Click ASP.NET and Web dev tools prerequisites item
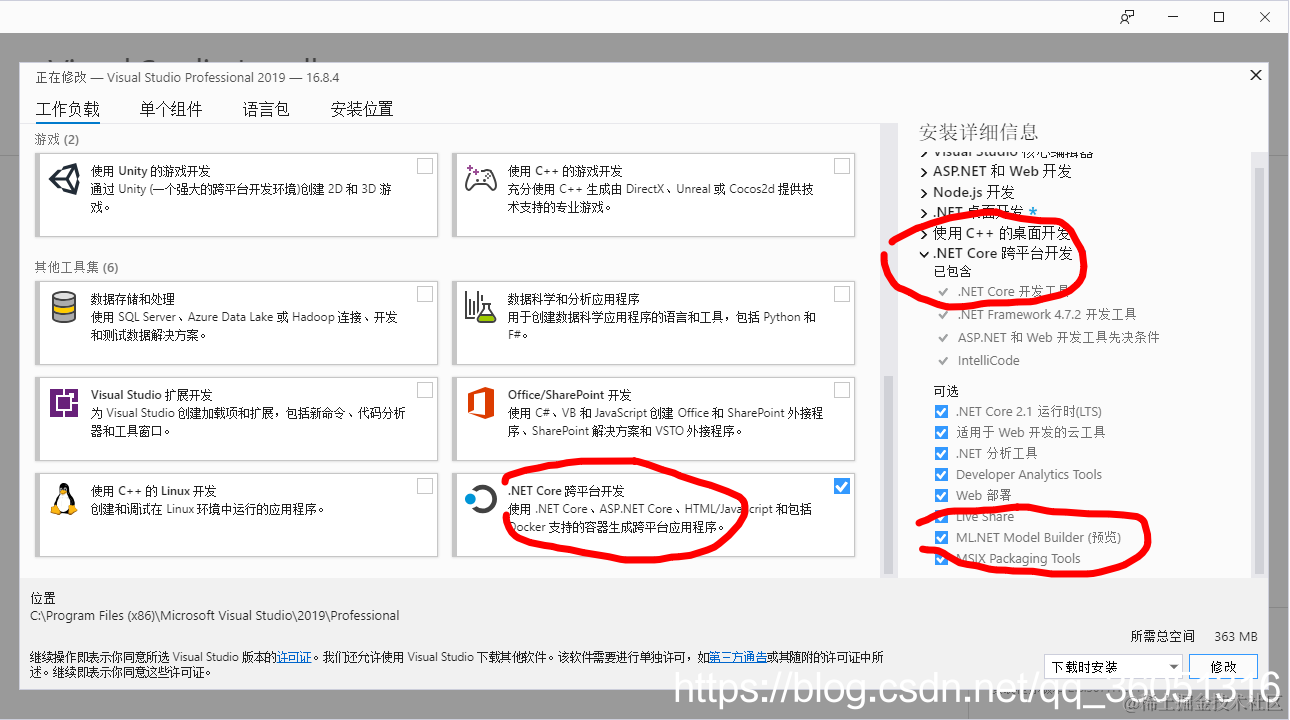This screenshot has height=720, width=1290. point(1058,337)
